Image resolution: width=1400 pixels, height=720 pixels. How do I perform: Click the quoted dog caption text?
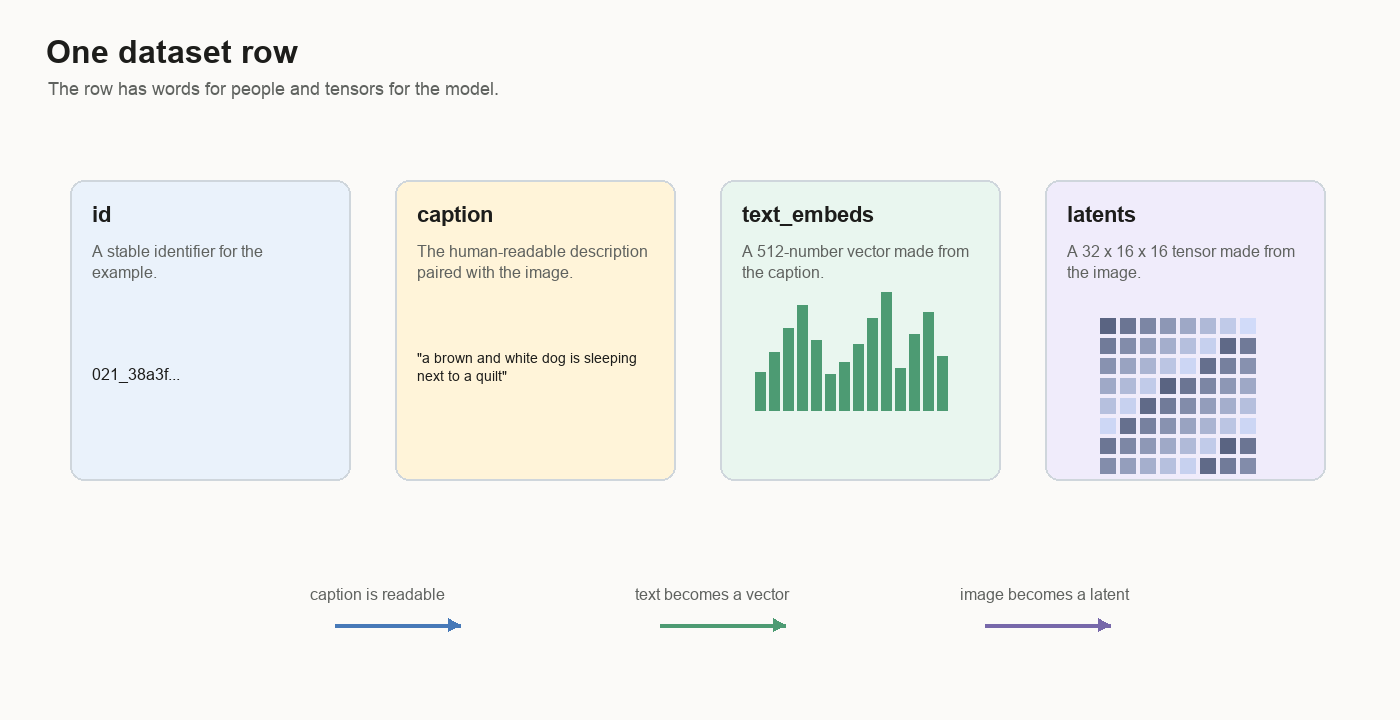[x=527, y=367]
